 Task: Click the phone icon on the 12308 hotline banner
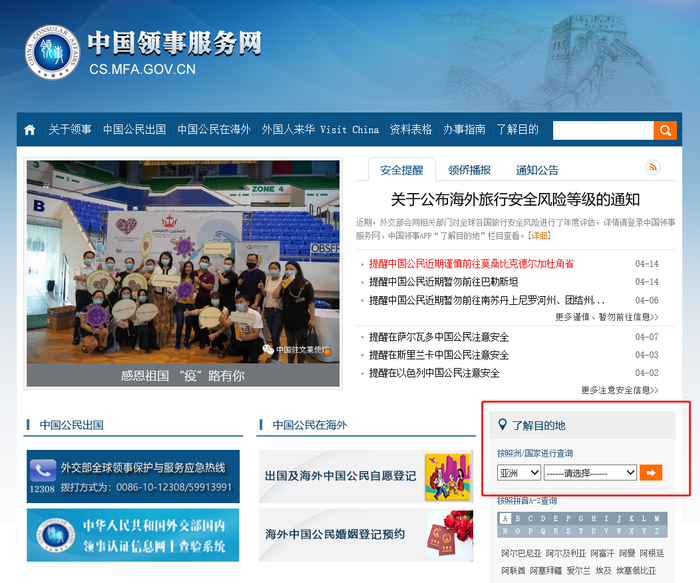(x=43, y=471)
